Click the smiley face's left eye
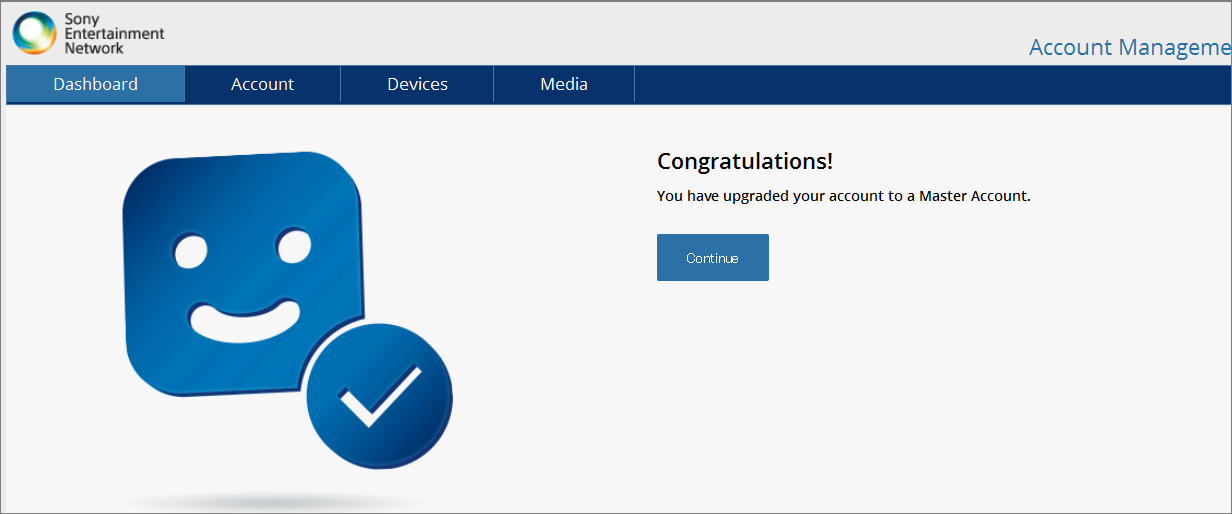Viewport: 1232px width, 514px height. [190, 251]
